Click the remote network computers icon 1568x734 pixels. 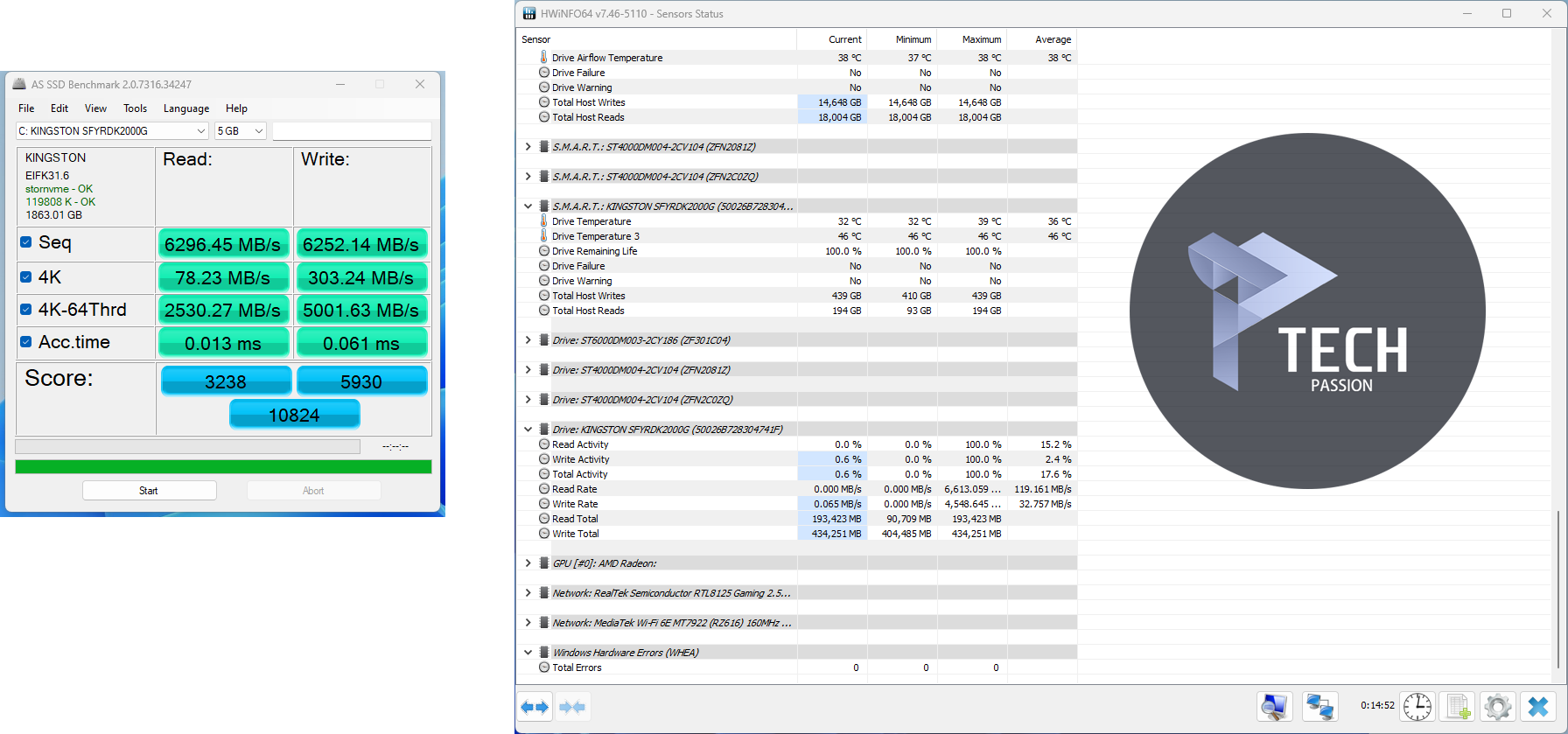pyautogui.click(x=1319, y=707)
